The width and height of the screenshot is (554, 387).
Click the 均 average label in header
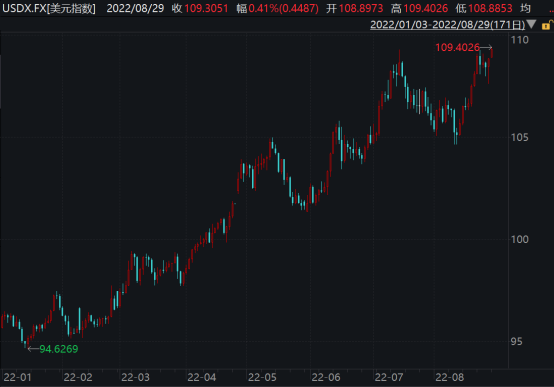point(525,8)
